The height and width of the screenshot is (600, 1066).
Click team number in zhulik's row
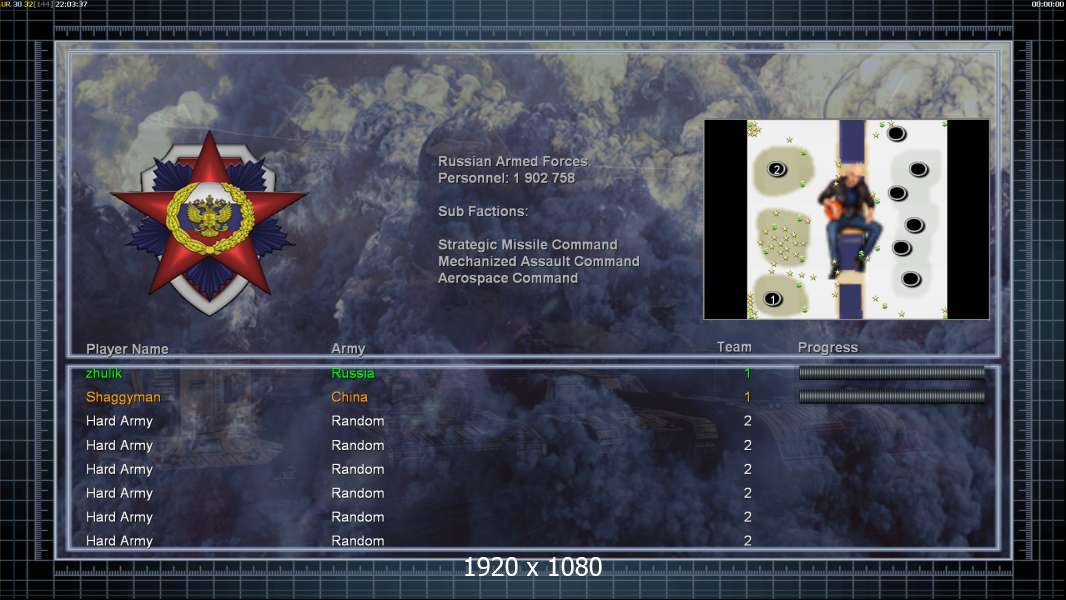(747, 372)
